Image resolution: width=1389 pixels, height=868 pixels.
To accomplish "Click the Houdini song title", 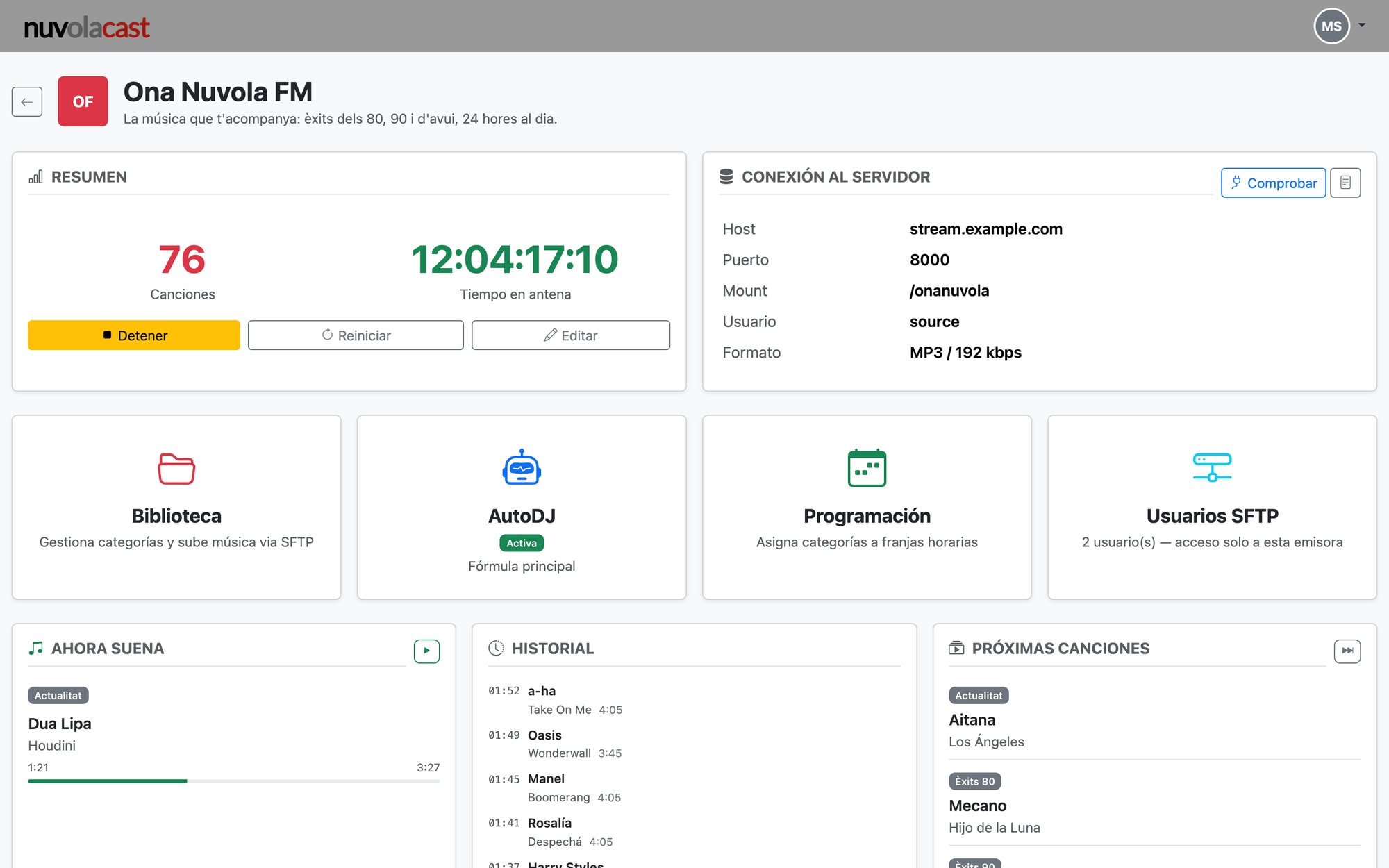I will click(52, 746).
